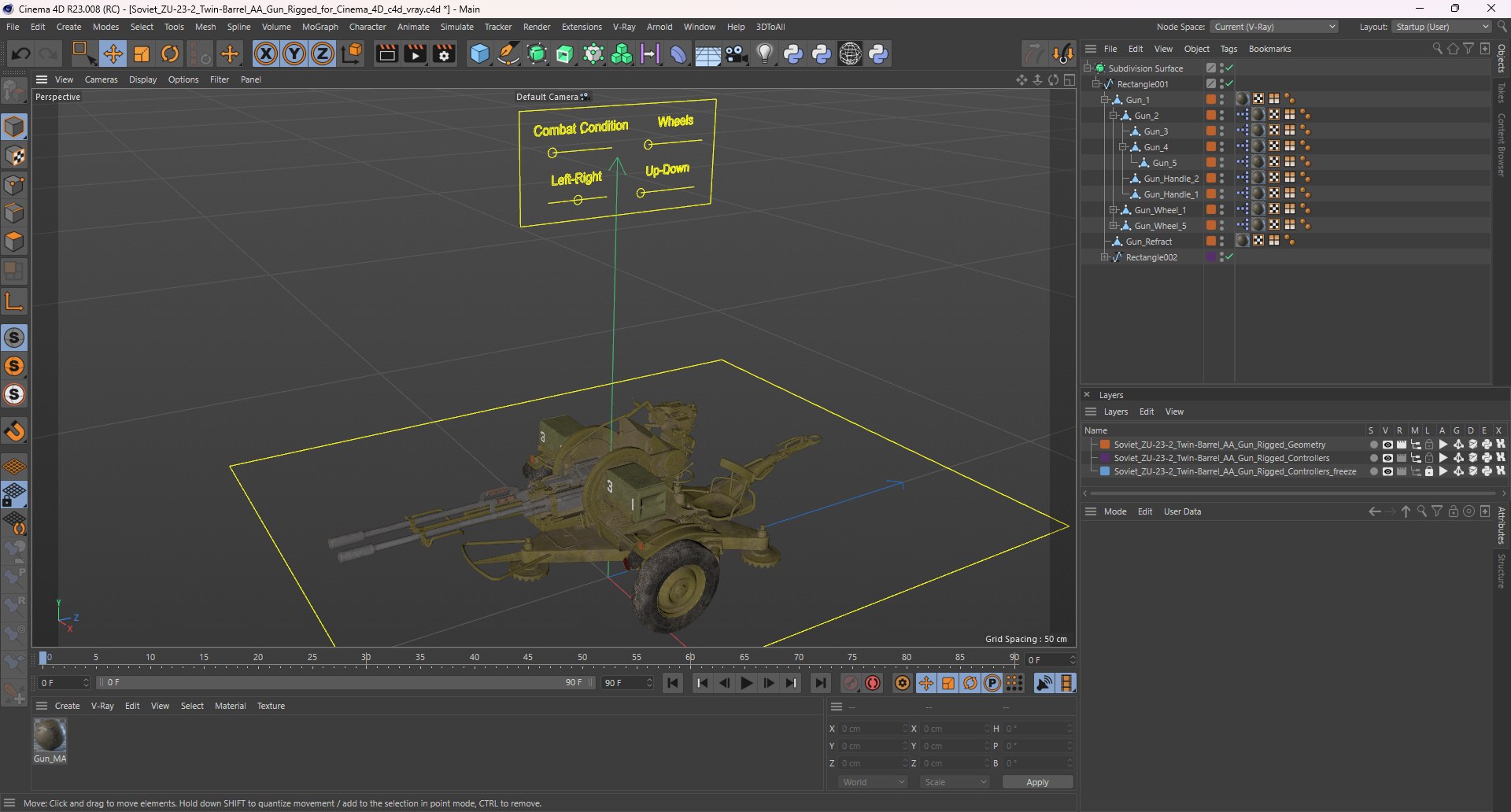Toggle X axis lock icon
1511x812 pixels.
pyautogui.click(x=266, y=54)
